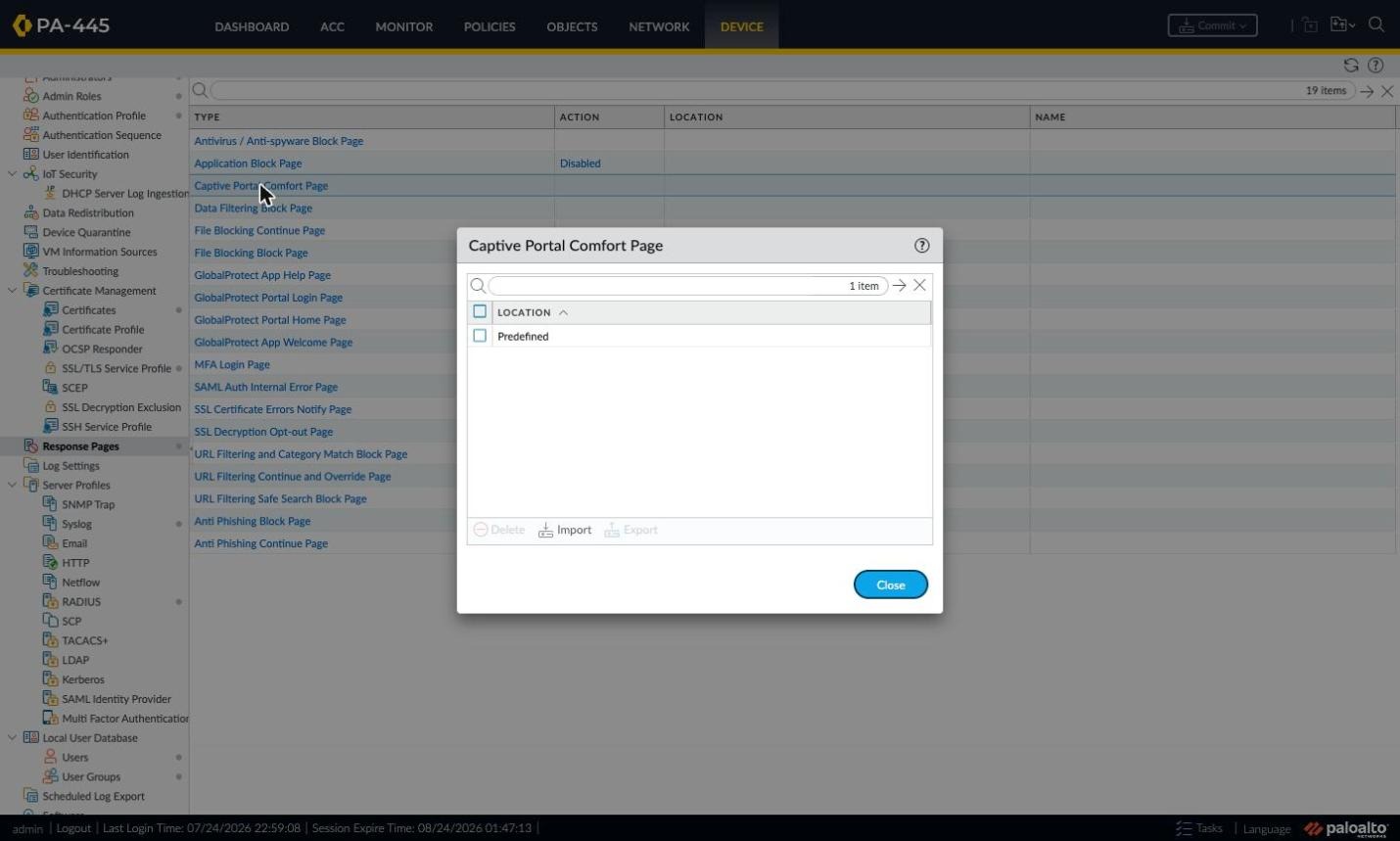Go to the DASHBOARD tab
This screenshot has width=1400, height=841.
[x=252, y=26]
